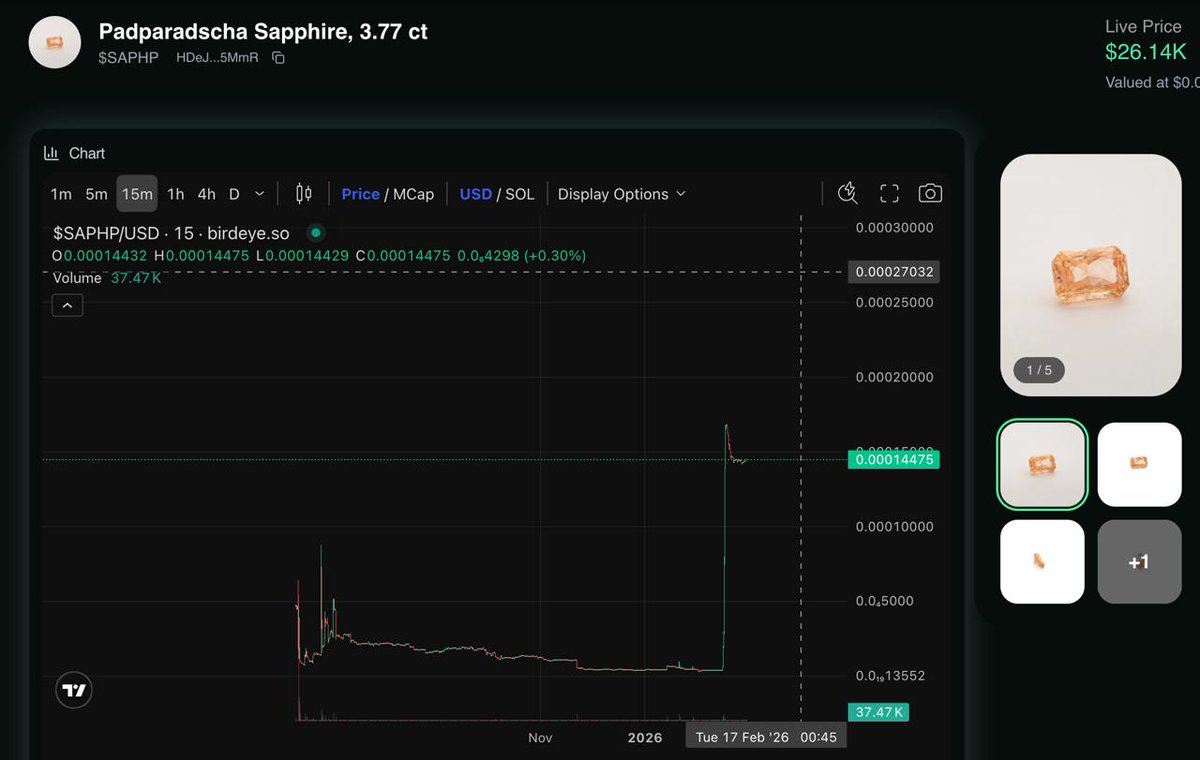The width and height of the screenshot is (1200, 760).
Task: Take a chart screenshot with camera icon
Action: click(x=929, y=193)
